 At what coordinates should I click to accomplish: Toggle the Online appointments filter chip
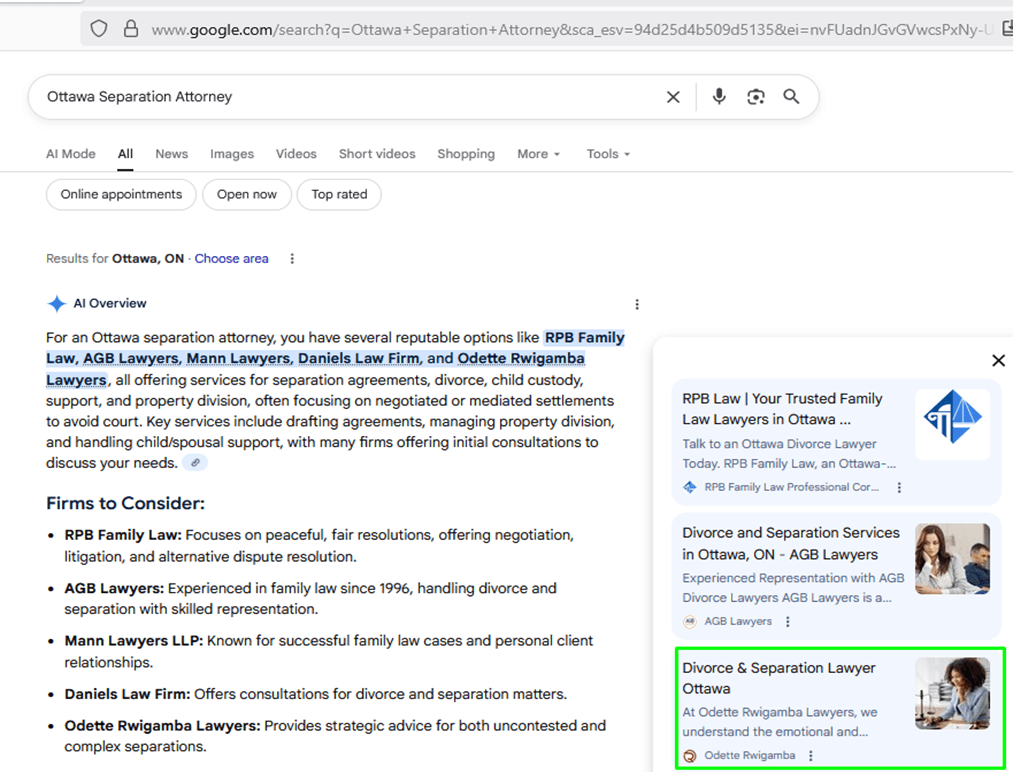(x=121, y=194)
